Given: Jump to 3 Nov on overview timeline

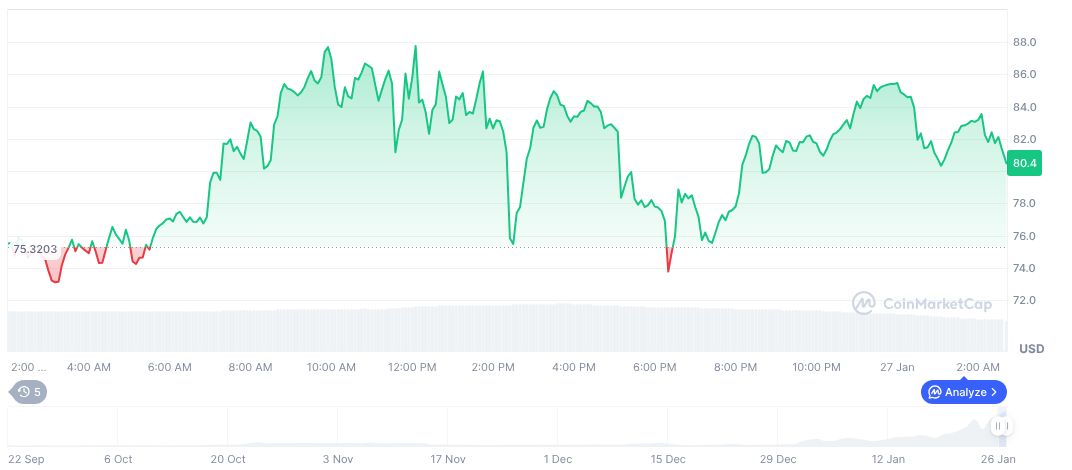Looking at the screenshot, I should (x=337, y=459).
